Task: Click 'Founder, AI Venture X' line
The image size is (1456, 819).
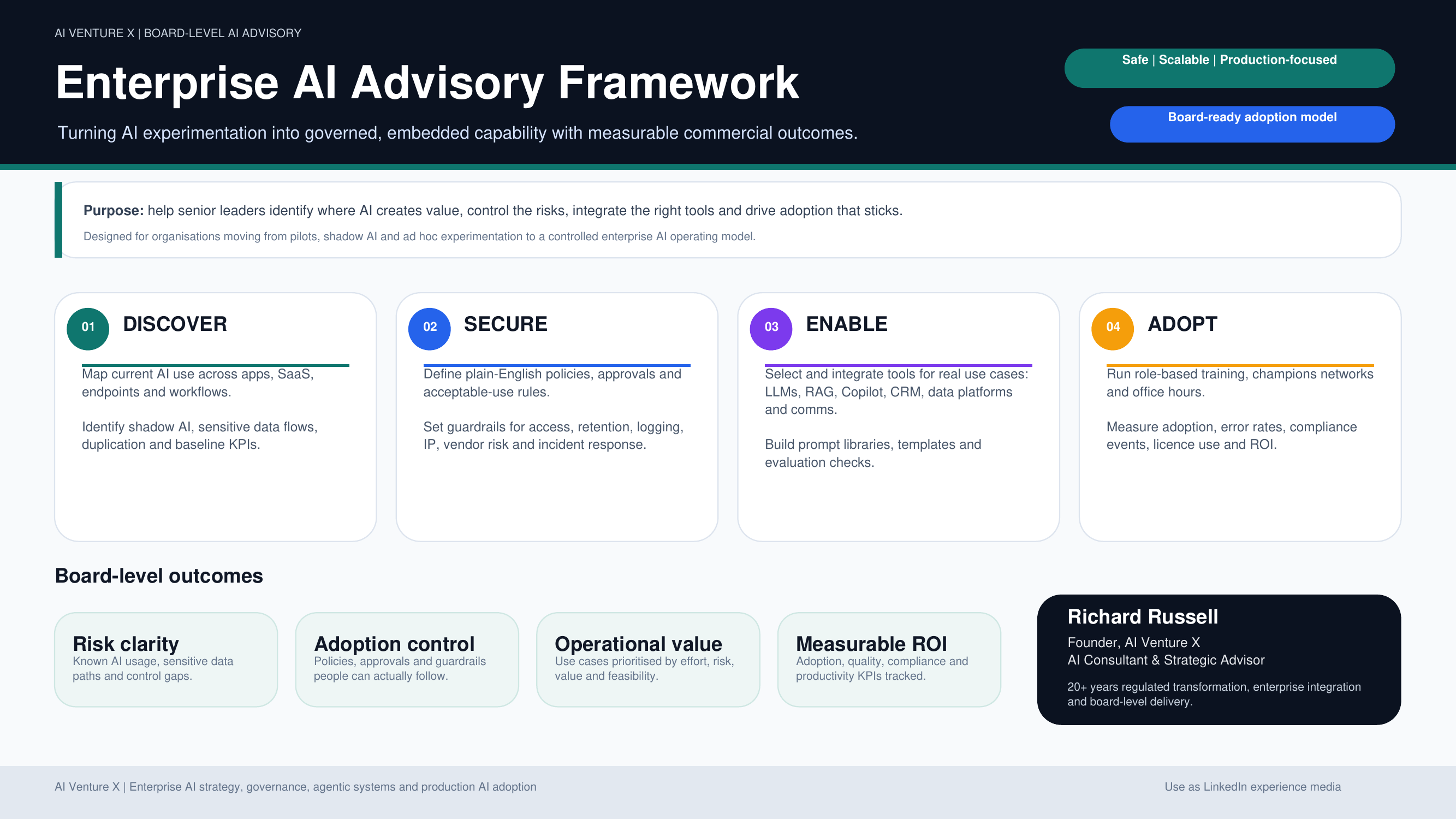Action: pos(1133,643)
